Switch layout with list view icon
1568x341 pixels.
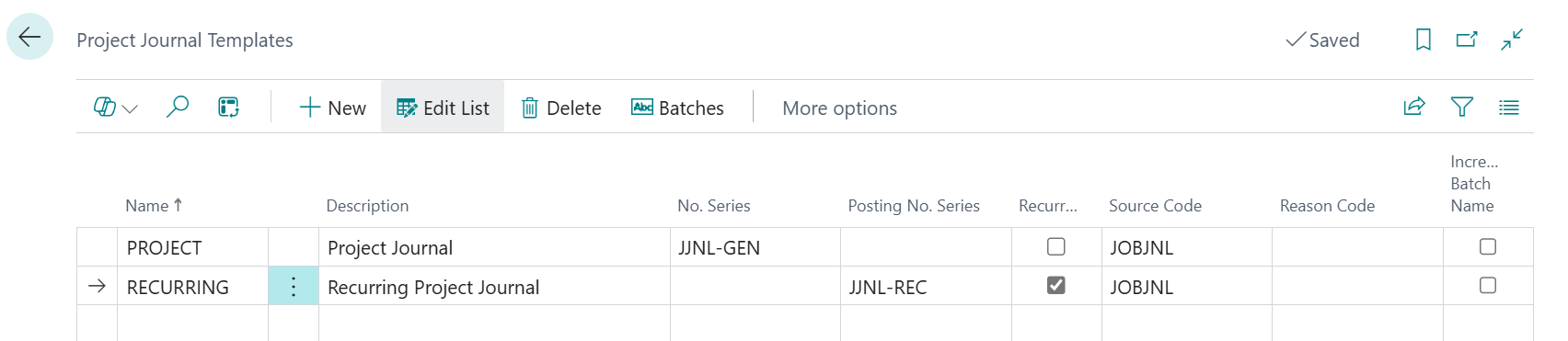pyautogui.click(x=1509, y=108)
